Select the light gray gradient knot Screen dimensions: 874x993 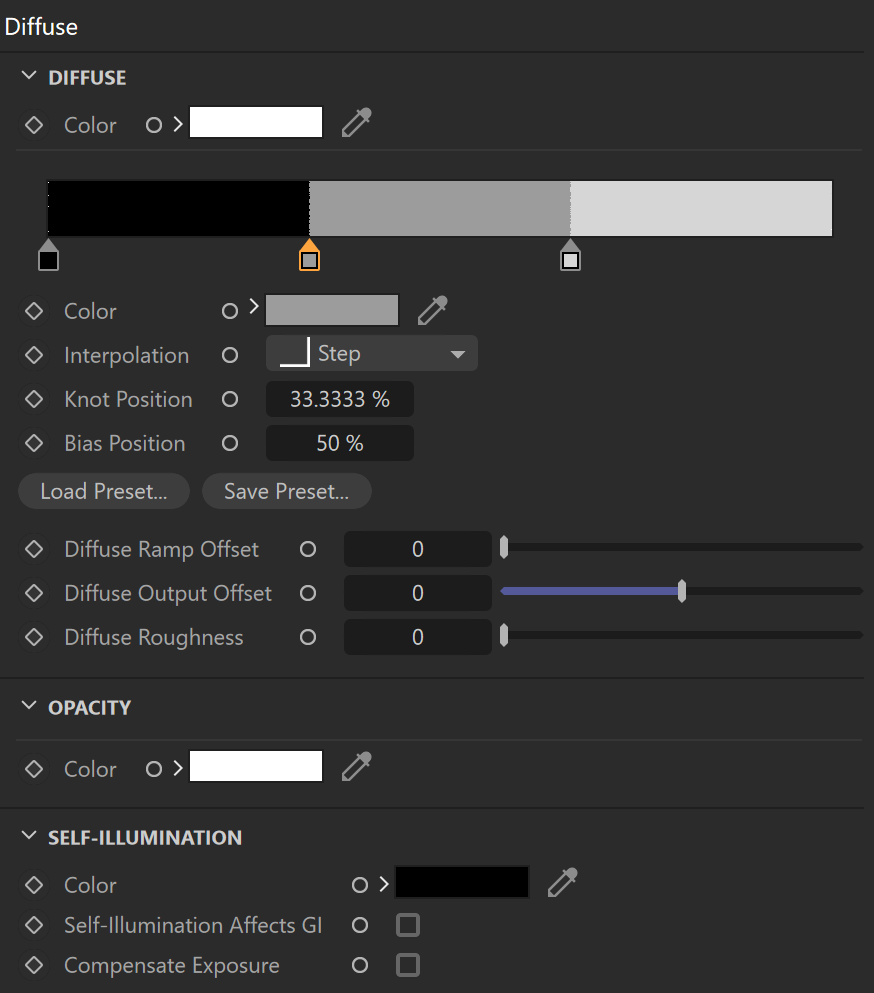[x=571, y=255]
